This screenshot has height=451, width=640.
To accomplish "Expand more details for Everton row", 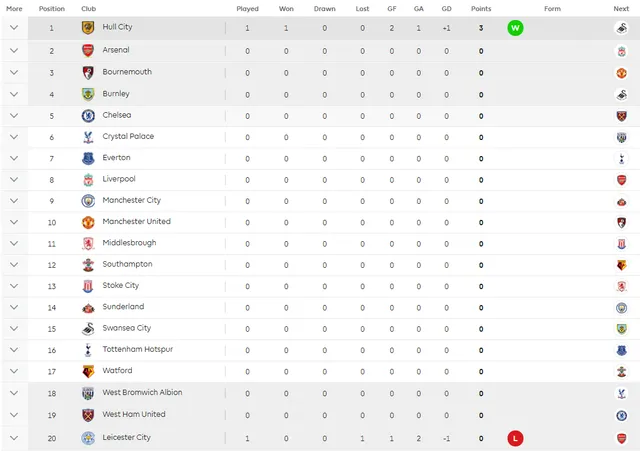I will (x=14, y=158).
